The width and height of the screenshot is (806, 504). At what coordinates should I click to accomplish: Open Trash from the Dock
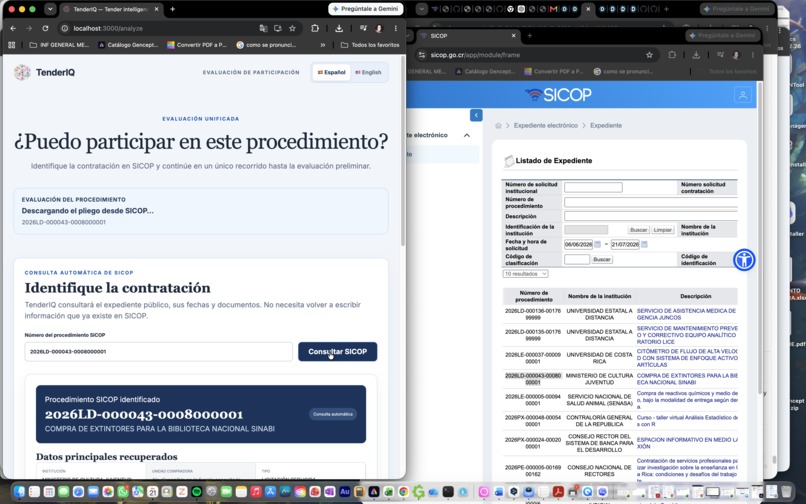coord(786,492)
